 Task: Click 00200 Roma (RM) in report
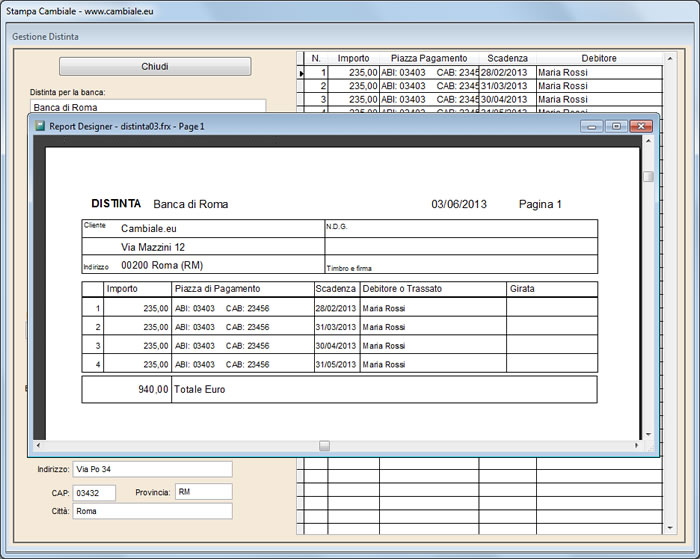[x=162, y=265]
